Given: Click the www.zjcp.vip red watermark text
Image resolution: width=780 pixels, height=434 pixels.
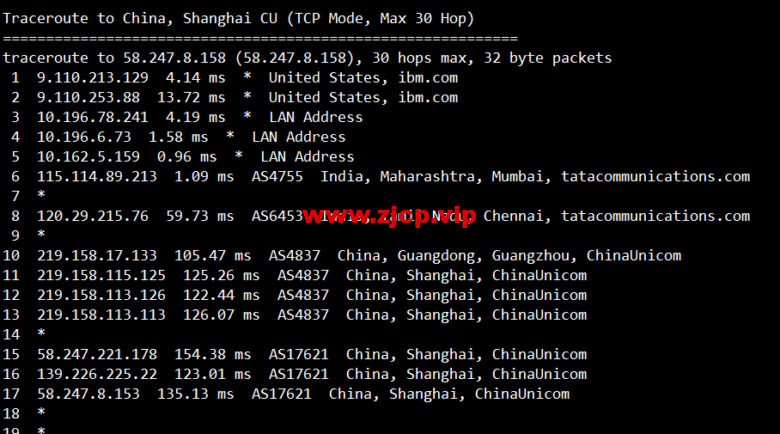Looking at the screenshot, I should pyautogui.click(x=389, y=216).
